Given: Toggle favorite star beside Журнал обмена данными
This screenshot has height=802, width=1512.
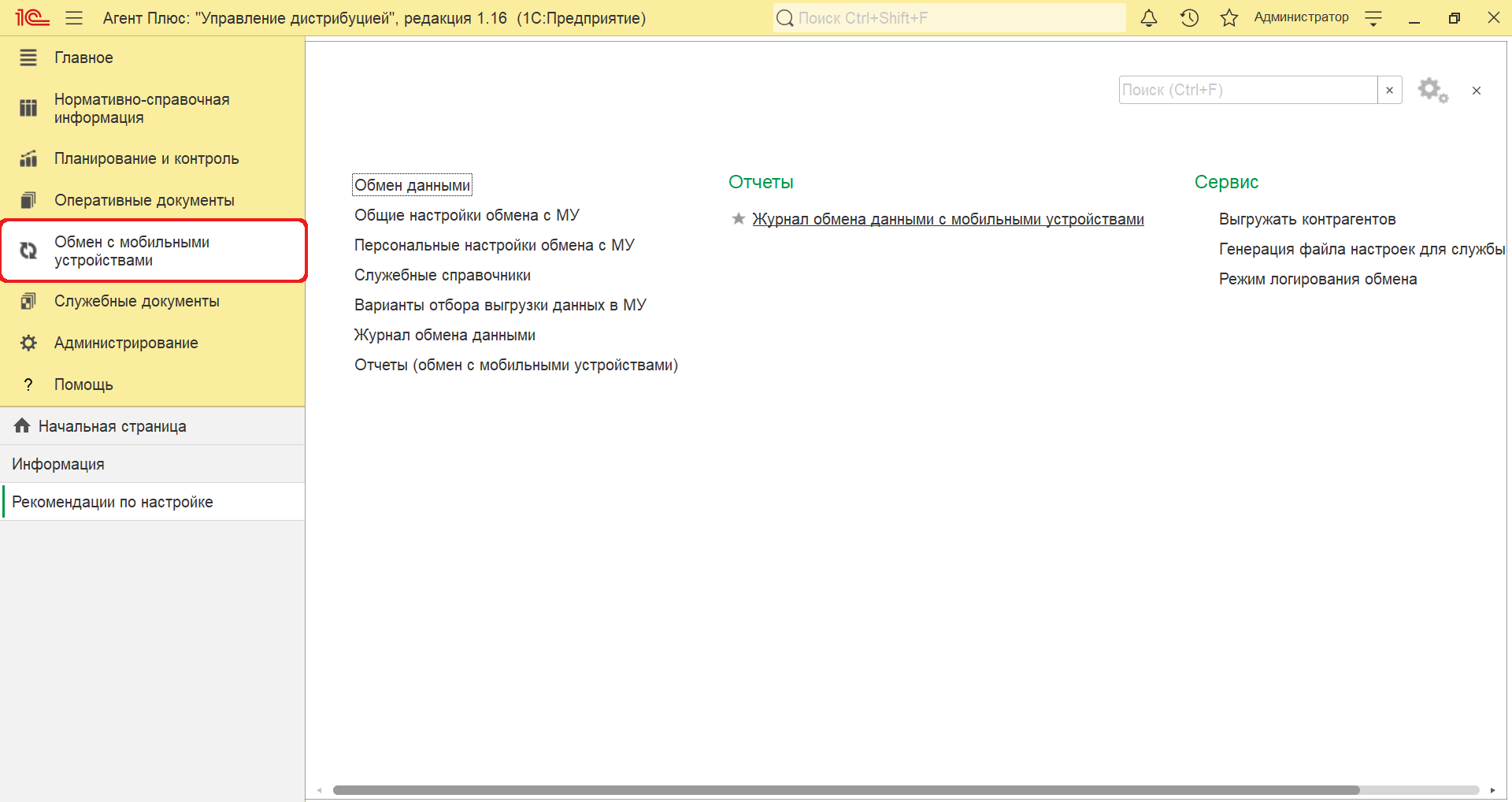Looking at the screenshot, I should 738,219.
